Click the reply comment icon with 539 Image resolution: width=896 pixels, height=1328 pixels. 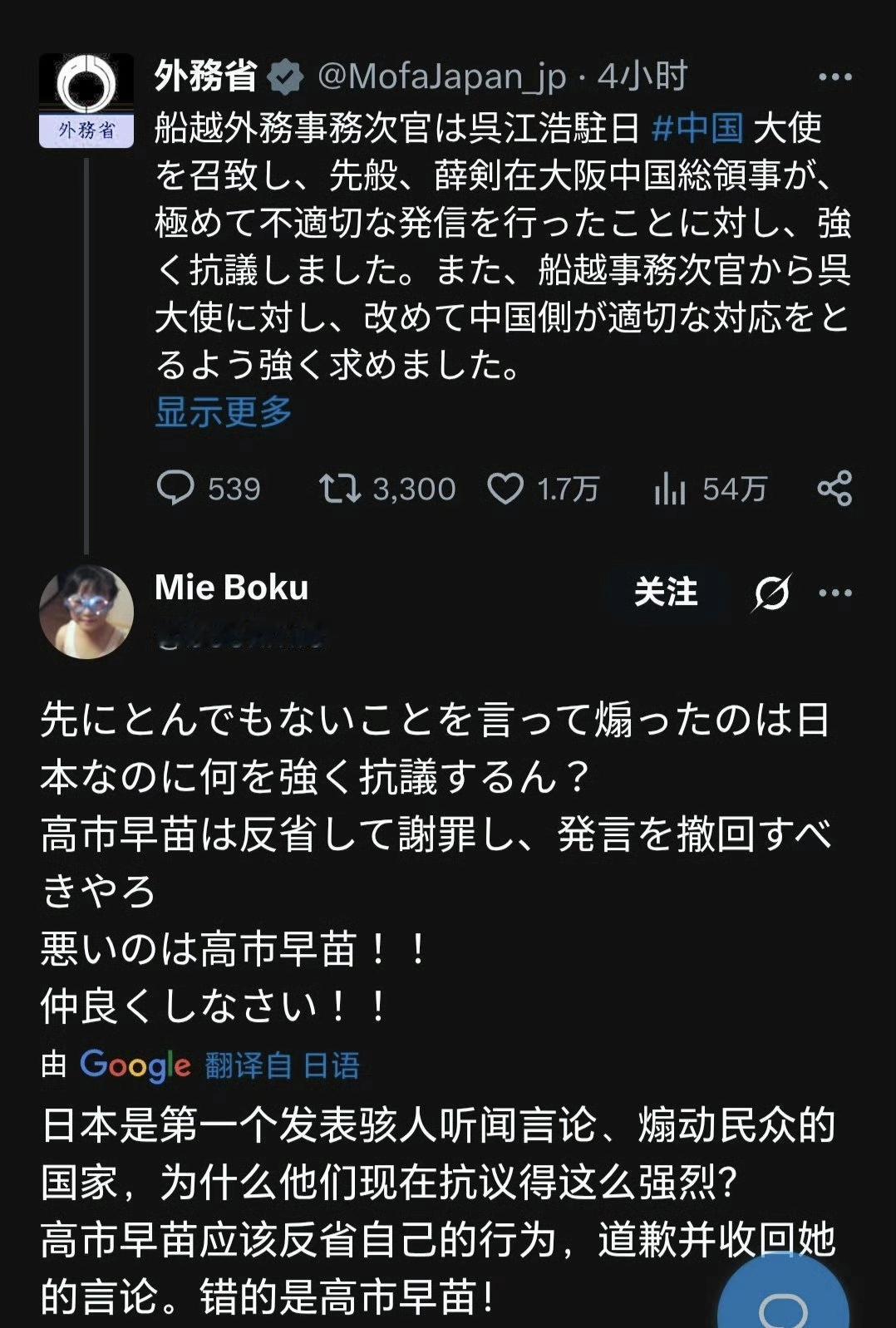(x=175, y=489)
